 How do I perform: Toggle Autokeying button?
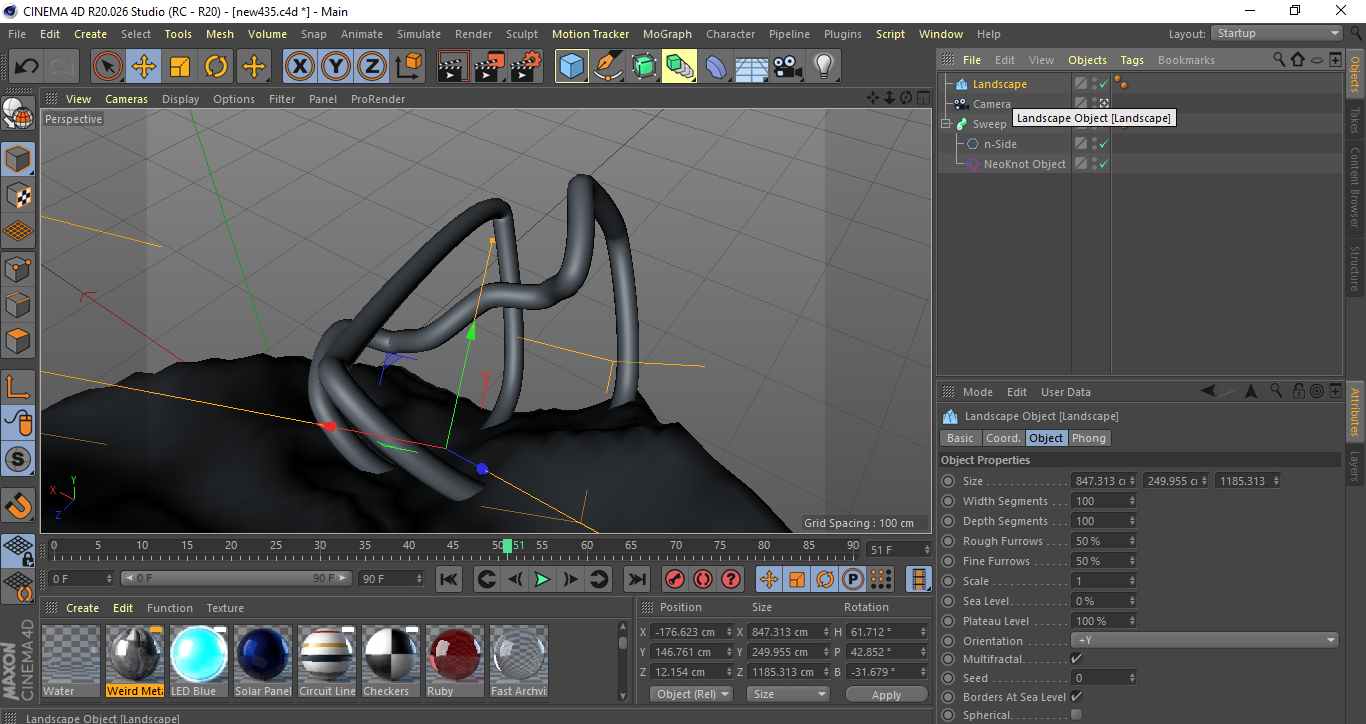(x=703, y=579)
